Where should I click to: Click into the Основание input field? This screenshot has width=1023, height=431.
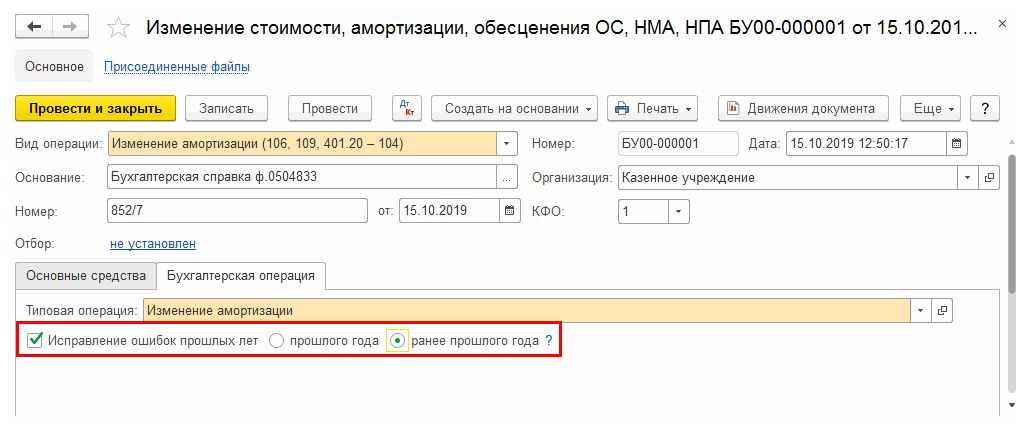[302, 177]
